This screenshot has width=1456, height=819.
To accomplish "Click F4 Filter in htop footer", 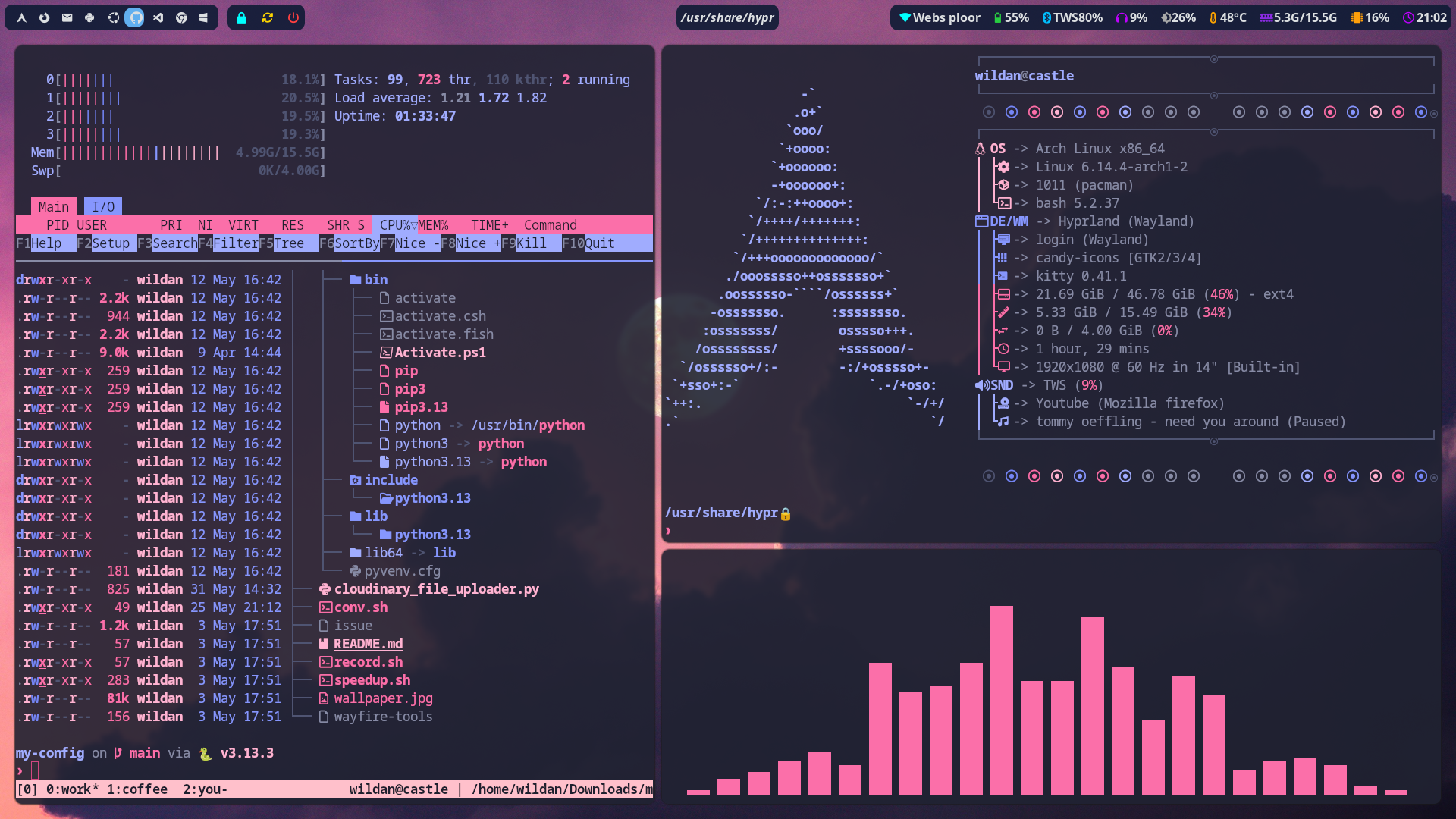I will (228, 243).
